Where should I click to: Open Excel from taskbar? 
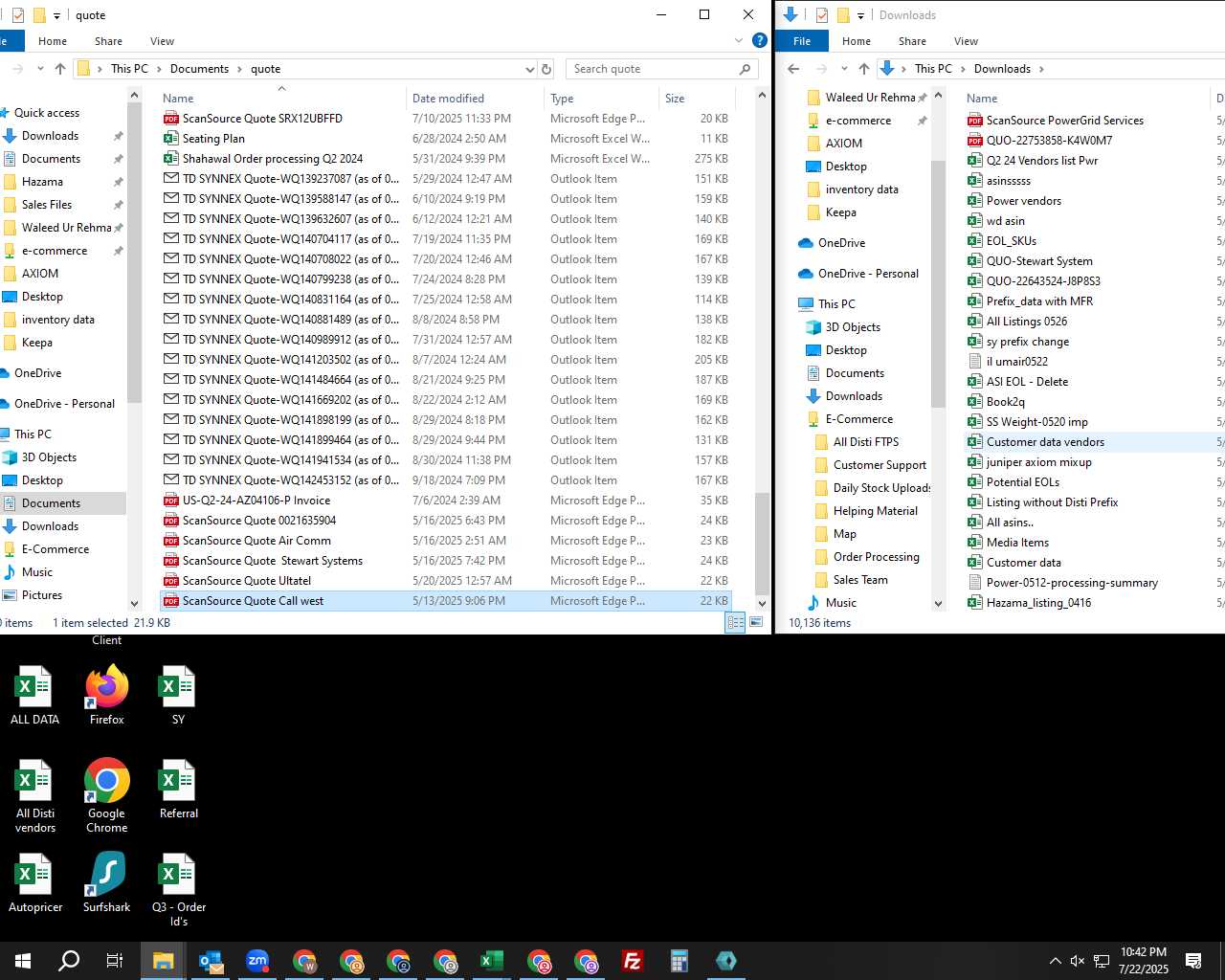(x=492, y=961)
